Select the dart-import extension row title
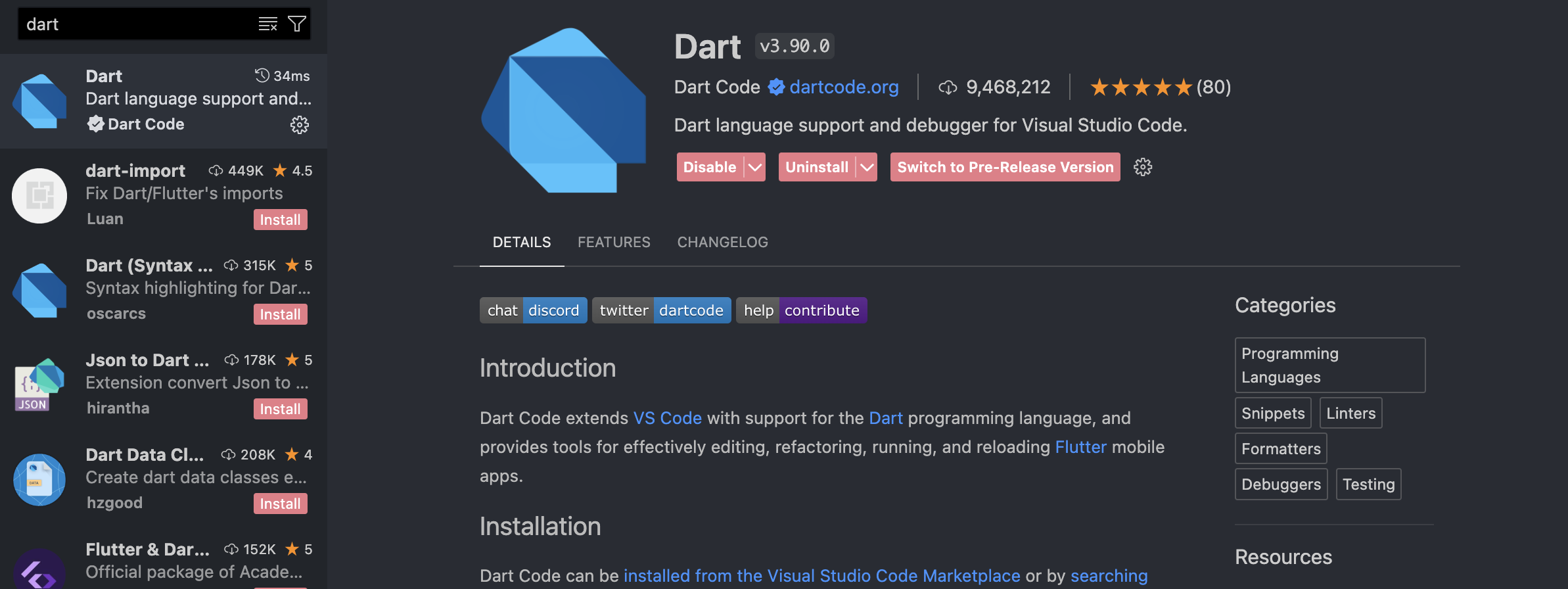The height and width of the screenshot is (589, 1568). pyautogui.click(x=135, y=171)
